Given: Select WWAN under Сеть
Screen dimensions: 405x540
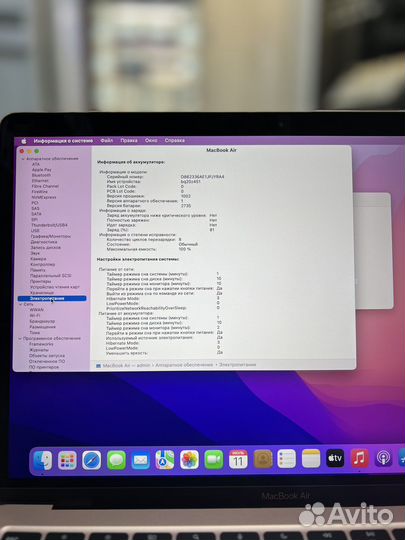Looking at the screenshot, I should [x=37, y=310].
